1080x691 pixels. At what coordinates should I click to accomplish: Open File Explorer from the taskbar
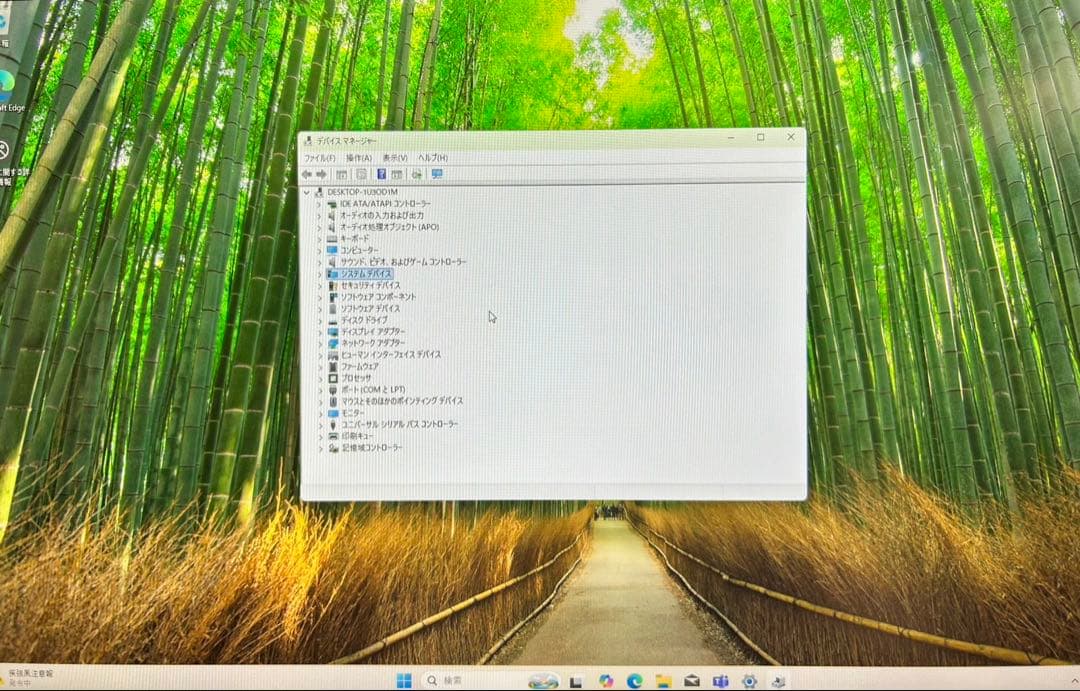tap(662, 681)
